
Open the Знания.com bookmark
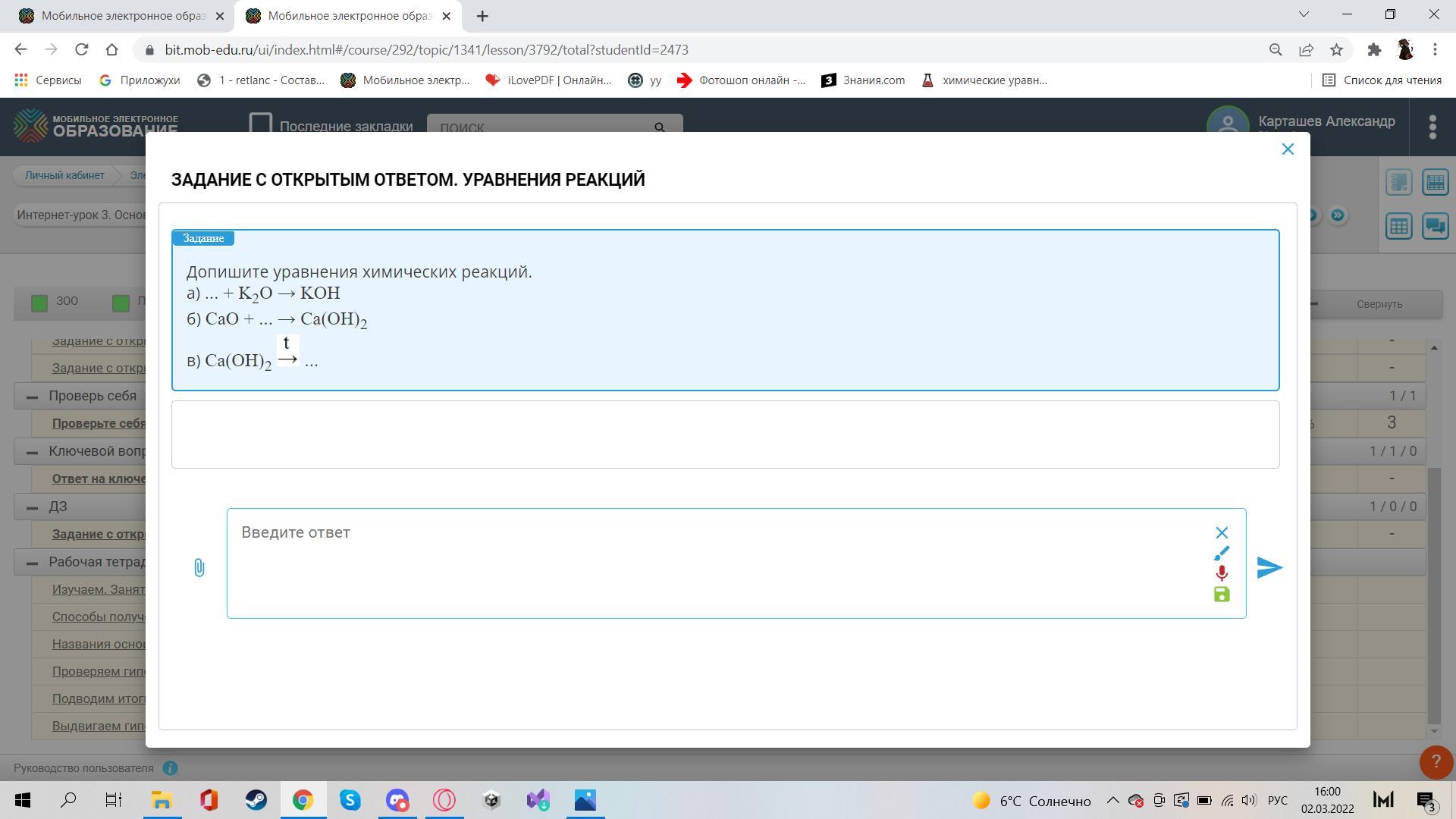[x=863, y=80]
